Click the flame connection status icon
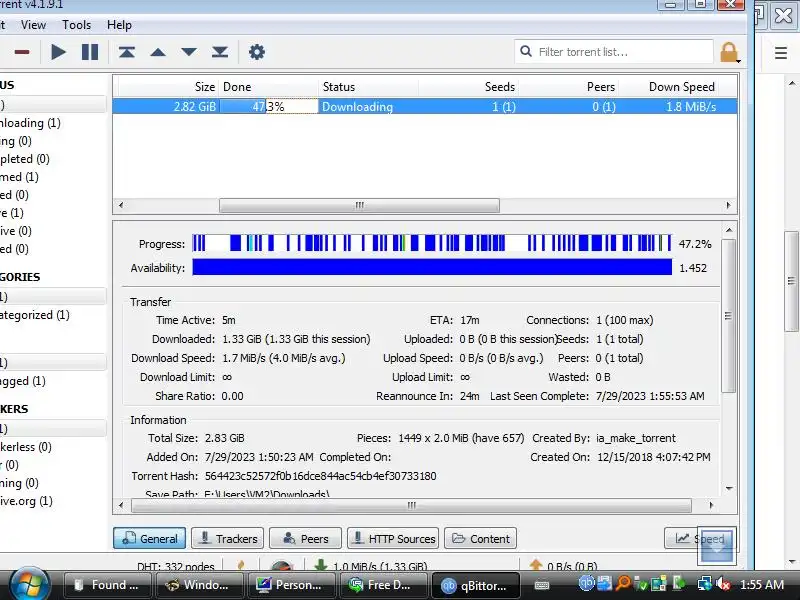 (x=241, y=565)
